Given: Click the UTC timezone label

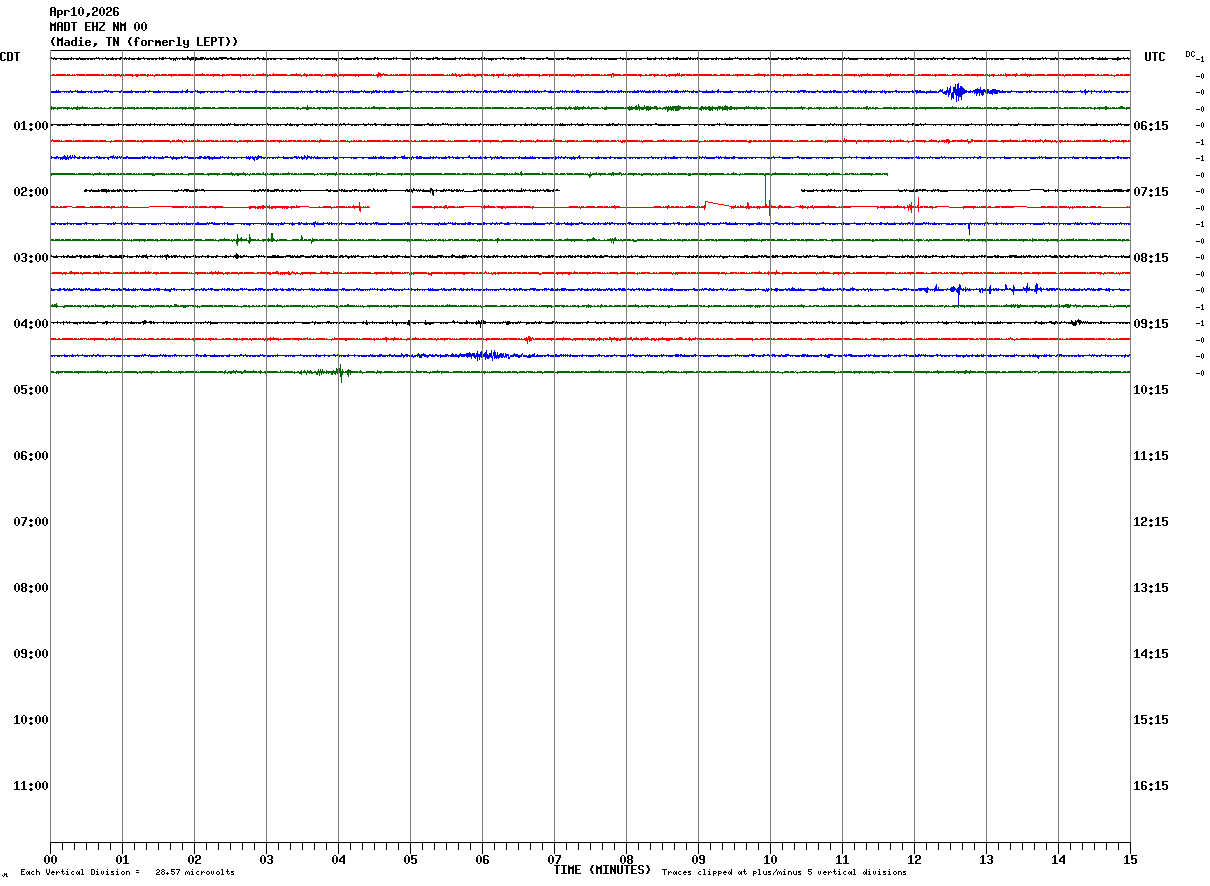Looking at the screenshot, I should coord(1155,57).
